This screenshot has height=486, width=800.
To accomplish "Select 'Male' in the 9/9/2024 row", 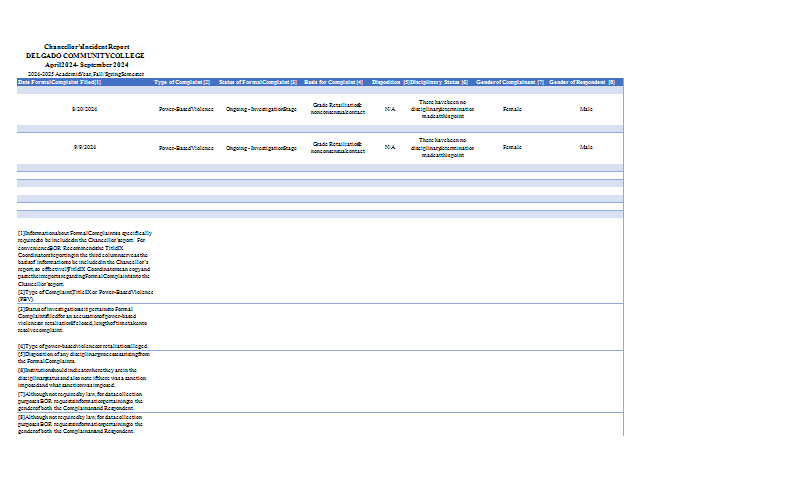I will (x=586, y=148).
